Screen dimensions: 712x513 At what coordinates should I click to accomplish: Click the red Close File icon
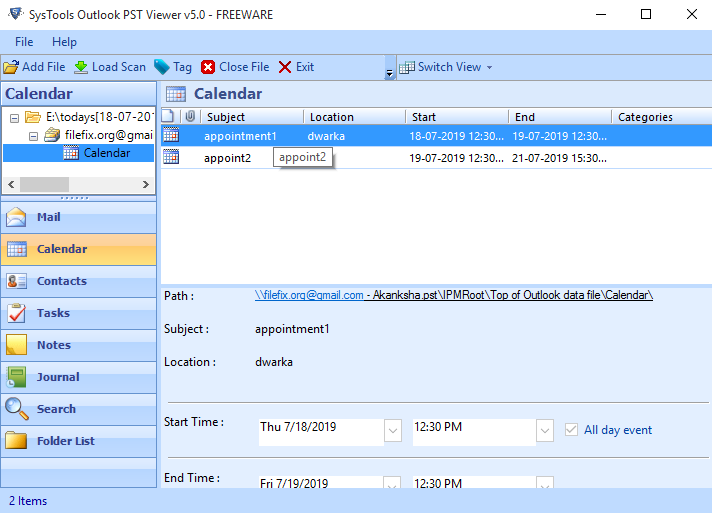[208, 67]
